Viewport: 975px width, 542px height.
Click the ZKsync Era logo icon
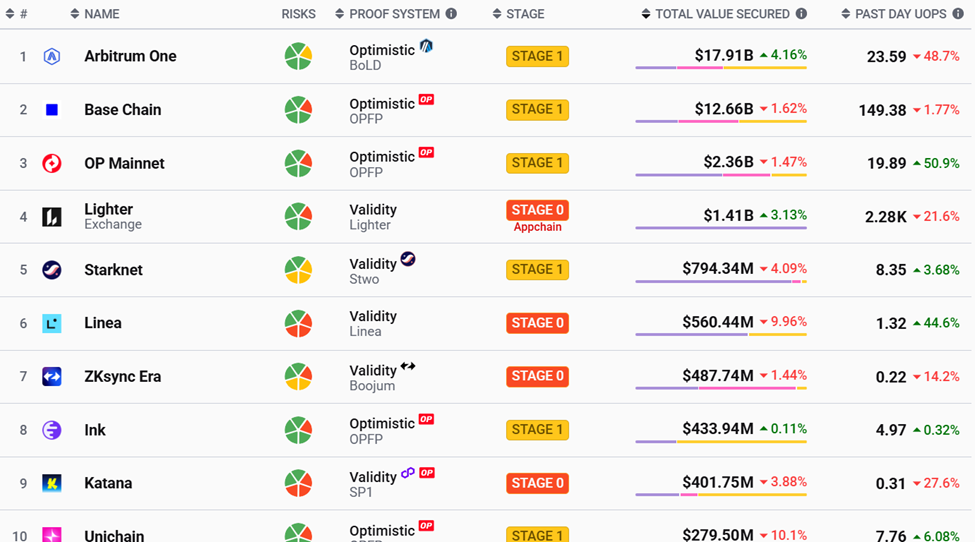click(52, 377)
